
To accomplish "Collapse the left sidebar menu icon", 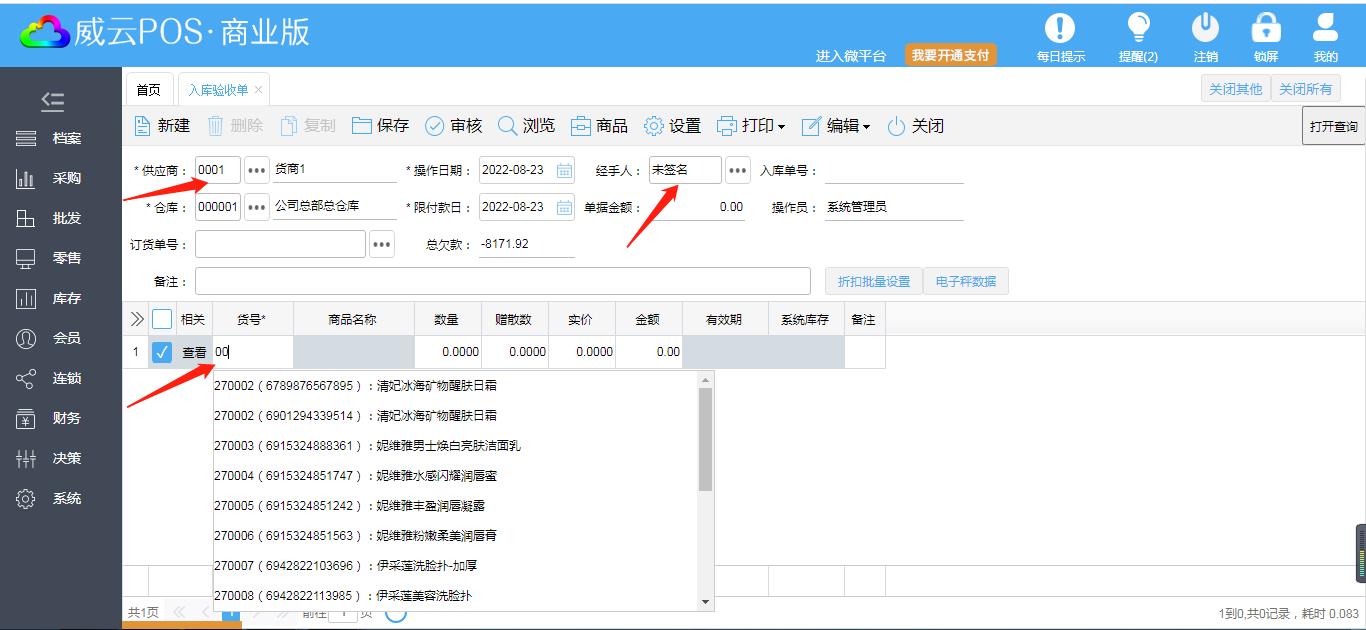I will (52, 101).
